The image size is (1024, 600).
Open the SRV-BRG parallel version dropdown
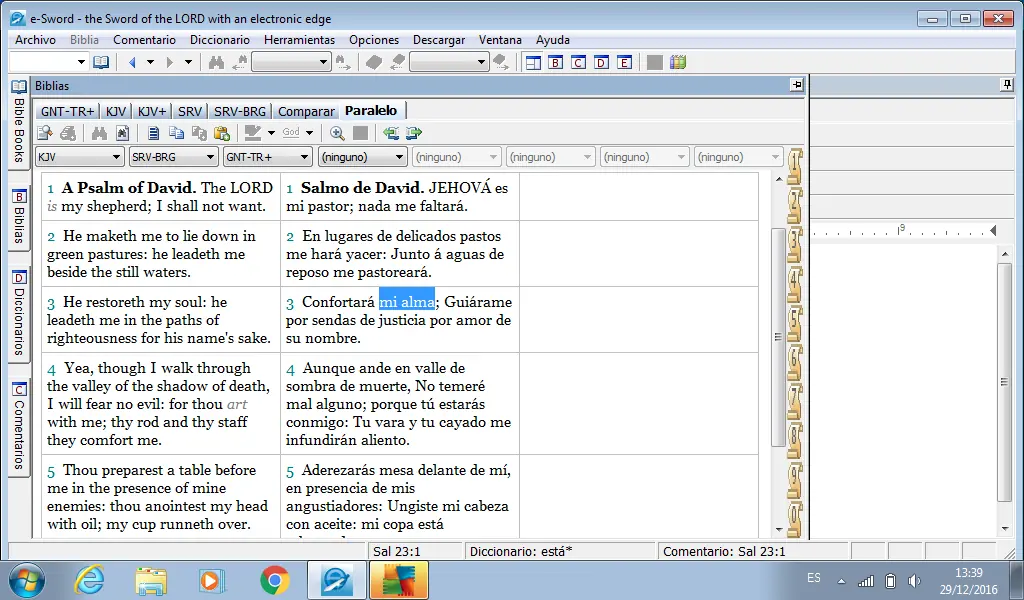(x=174, y=157)
